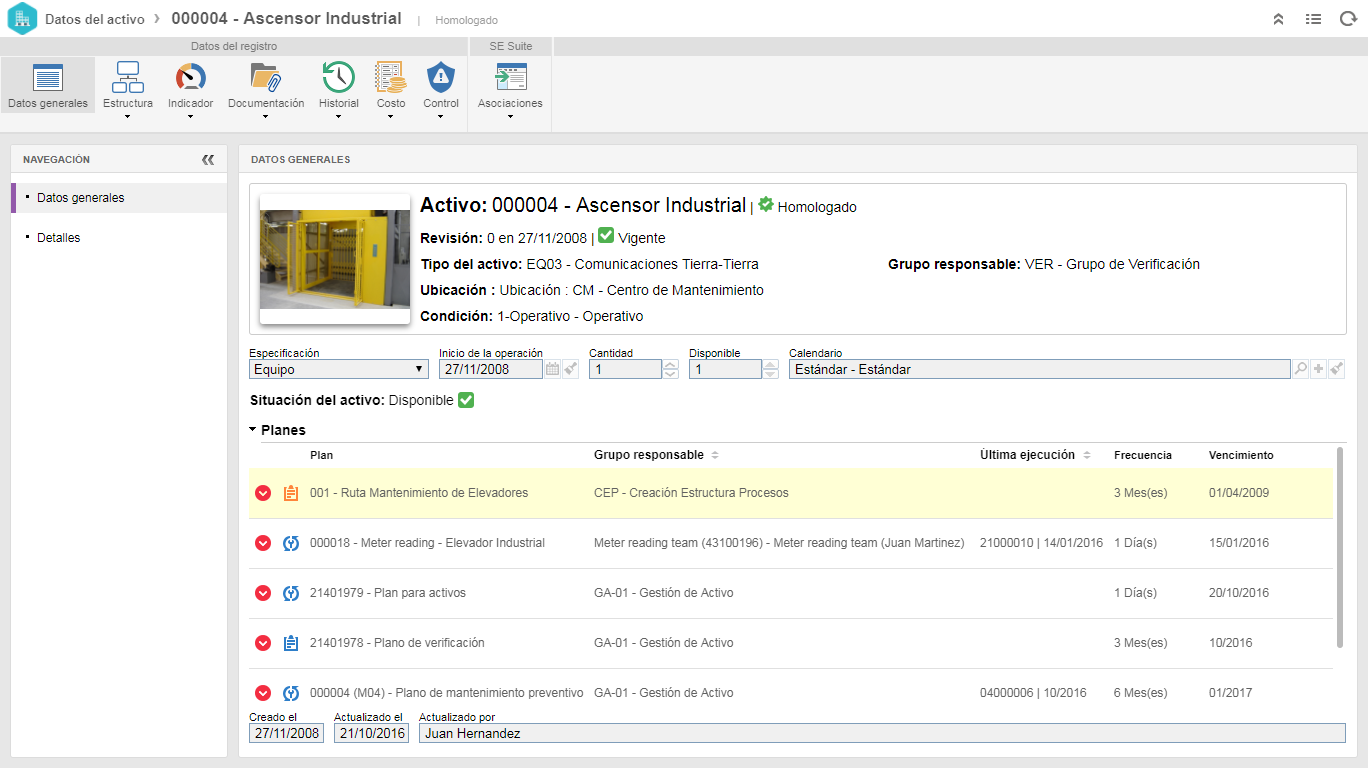Expand the Estructura dropdown arrow
This screenshot has height=768, width=1368.
(128, 117)
